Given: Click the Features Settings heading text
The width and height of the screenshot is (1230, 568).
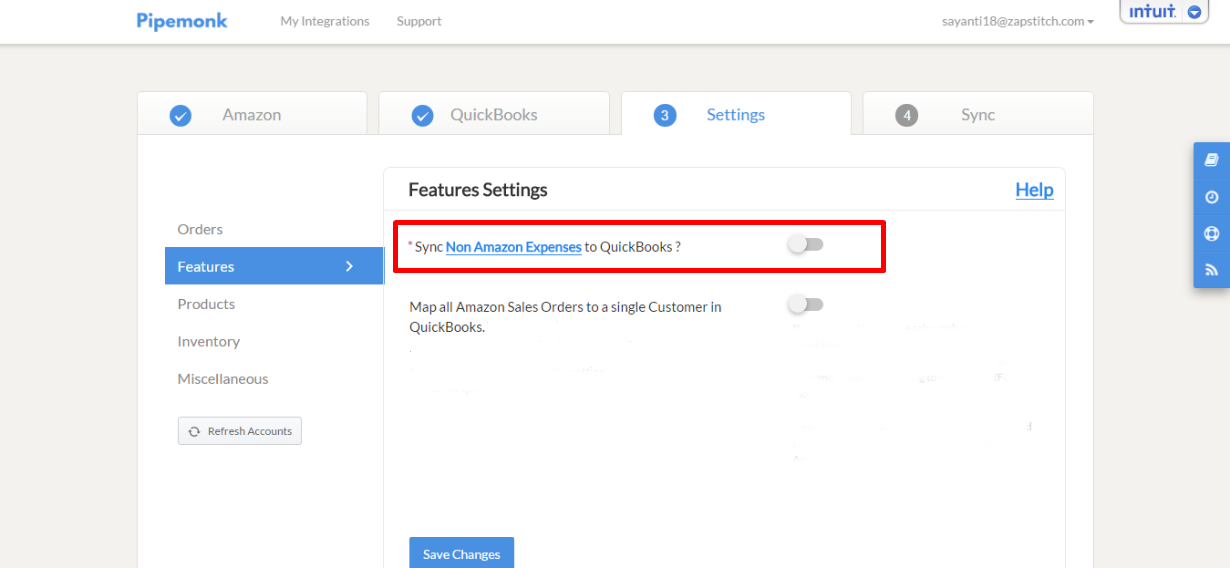Looking at the screenshot, I should (478, 189).
